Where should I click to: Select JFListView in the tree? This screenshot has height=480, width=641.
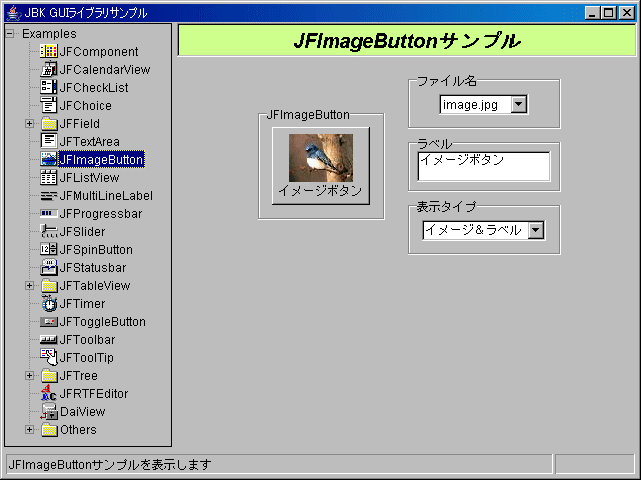point(89,177)
